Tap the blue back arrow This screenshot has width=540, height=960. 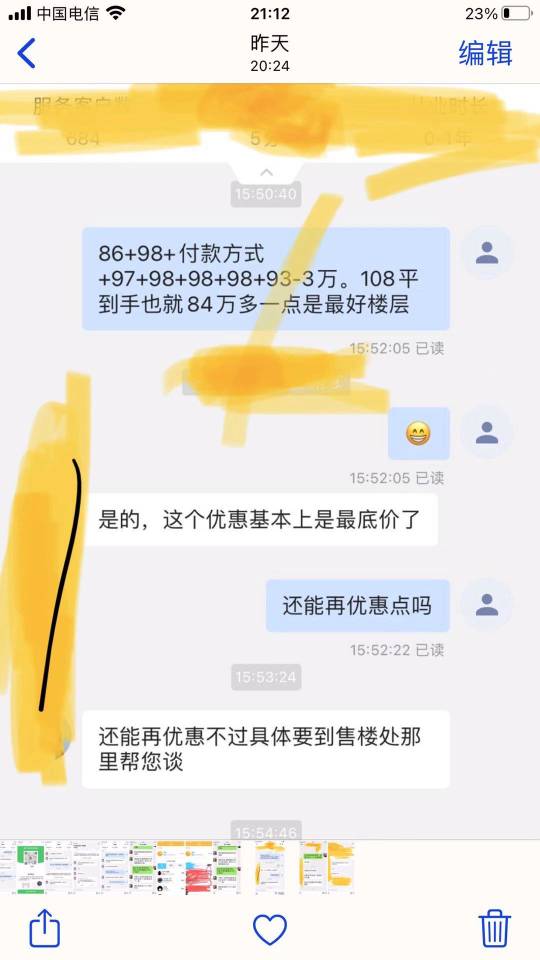26,53
